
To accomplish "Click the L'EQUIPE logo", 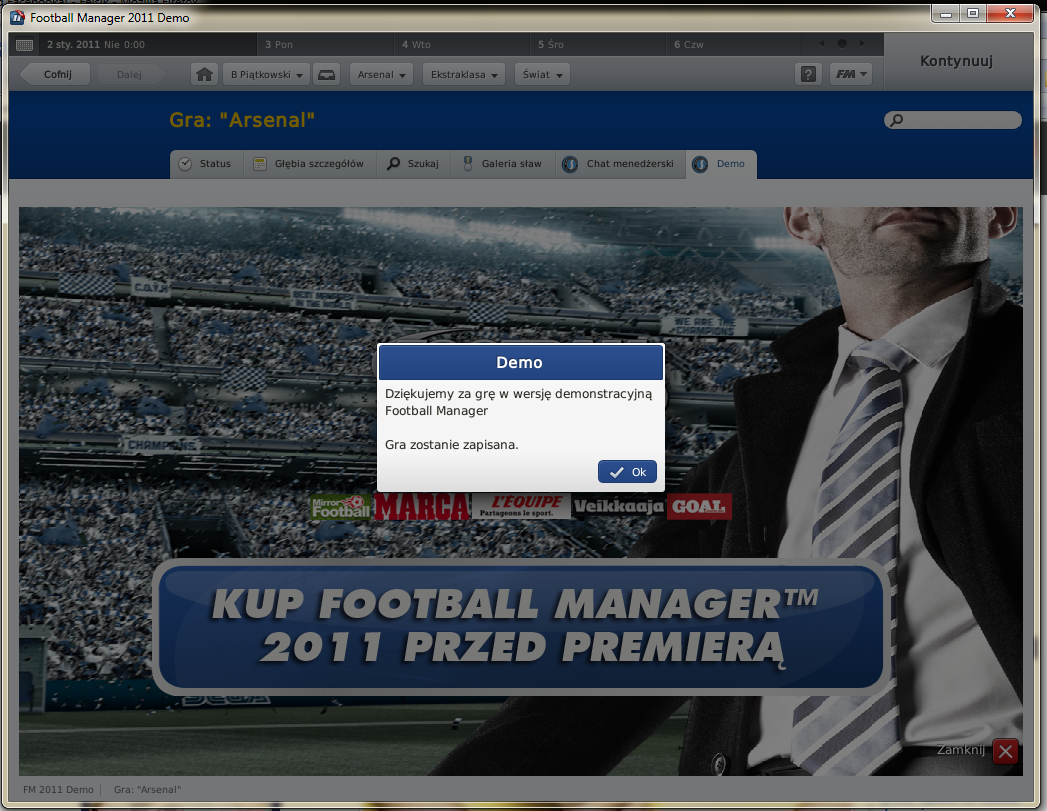I will pos(521,507).
